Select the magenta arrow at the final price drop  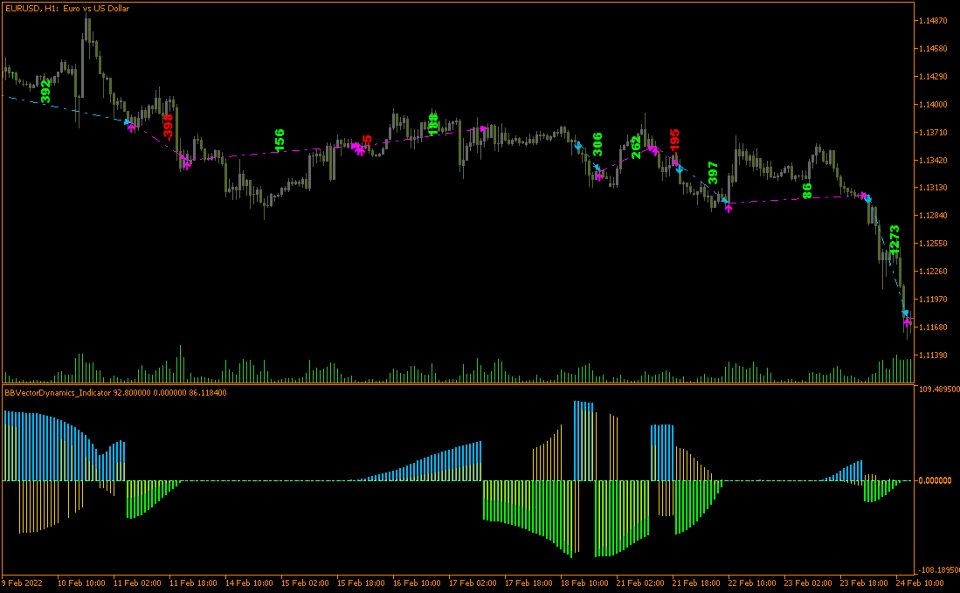tap(906, 322)
